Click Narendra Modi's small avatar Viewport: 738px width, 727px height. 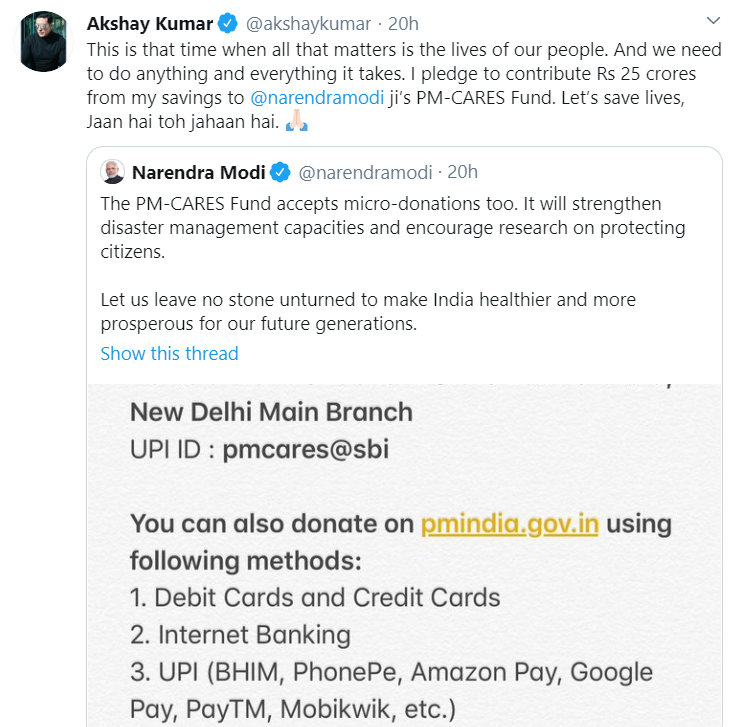113,172
